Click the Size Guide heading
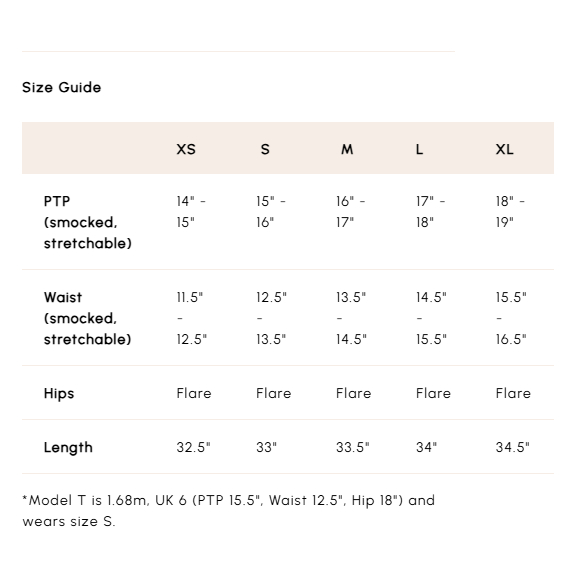This screenshot has width=579, height=579. click(x=61, y=88)
